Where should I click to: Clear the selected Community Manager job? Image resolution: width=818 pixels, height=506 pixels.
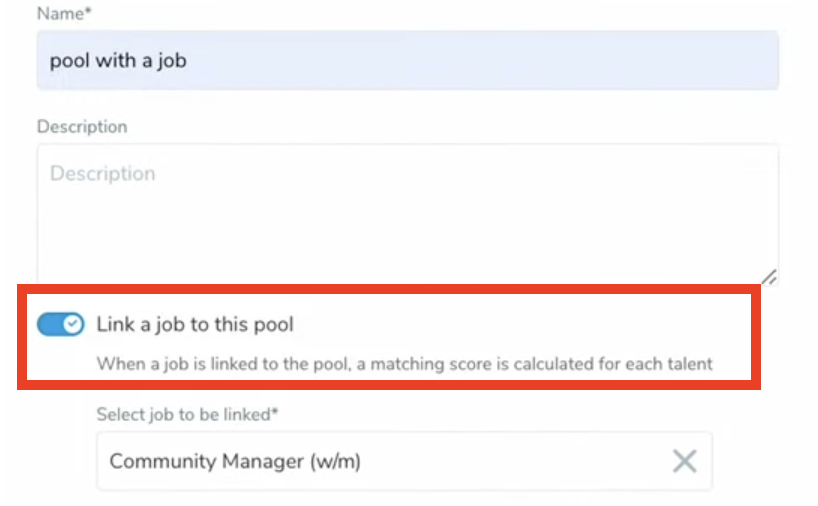(684, 461)
